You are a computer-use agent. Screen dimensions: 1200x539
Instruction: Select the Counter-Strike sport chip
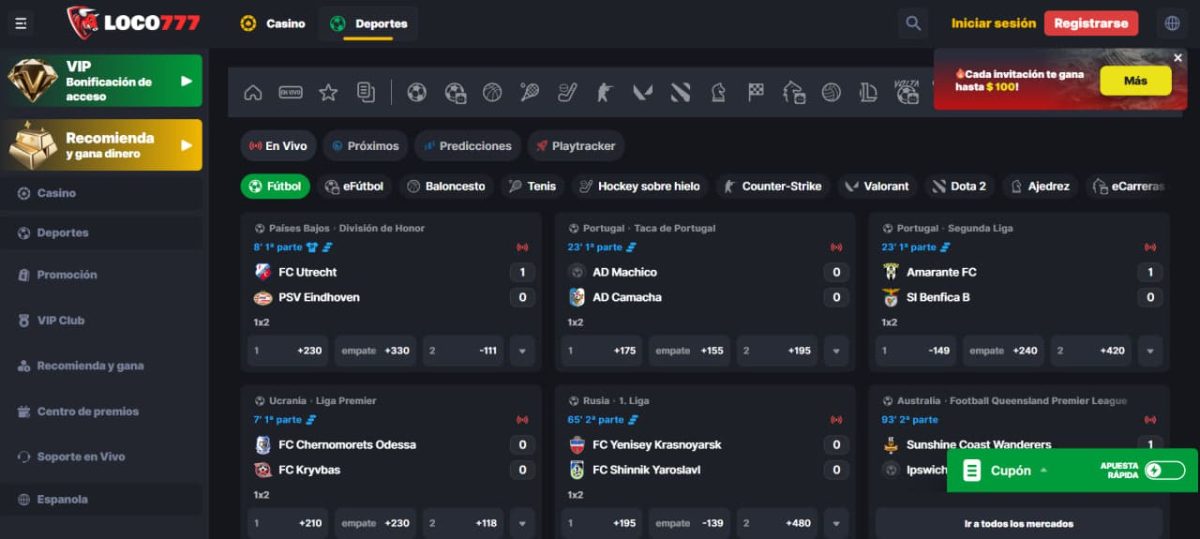click(772, 186)
